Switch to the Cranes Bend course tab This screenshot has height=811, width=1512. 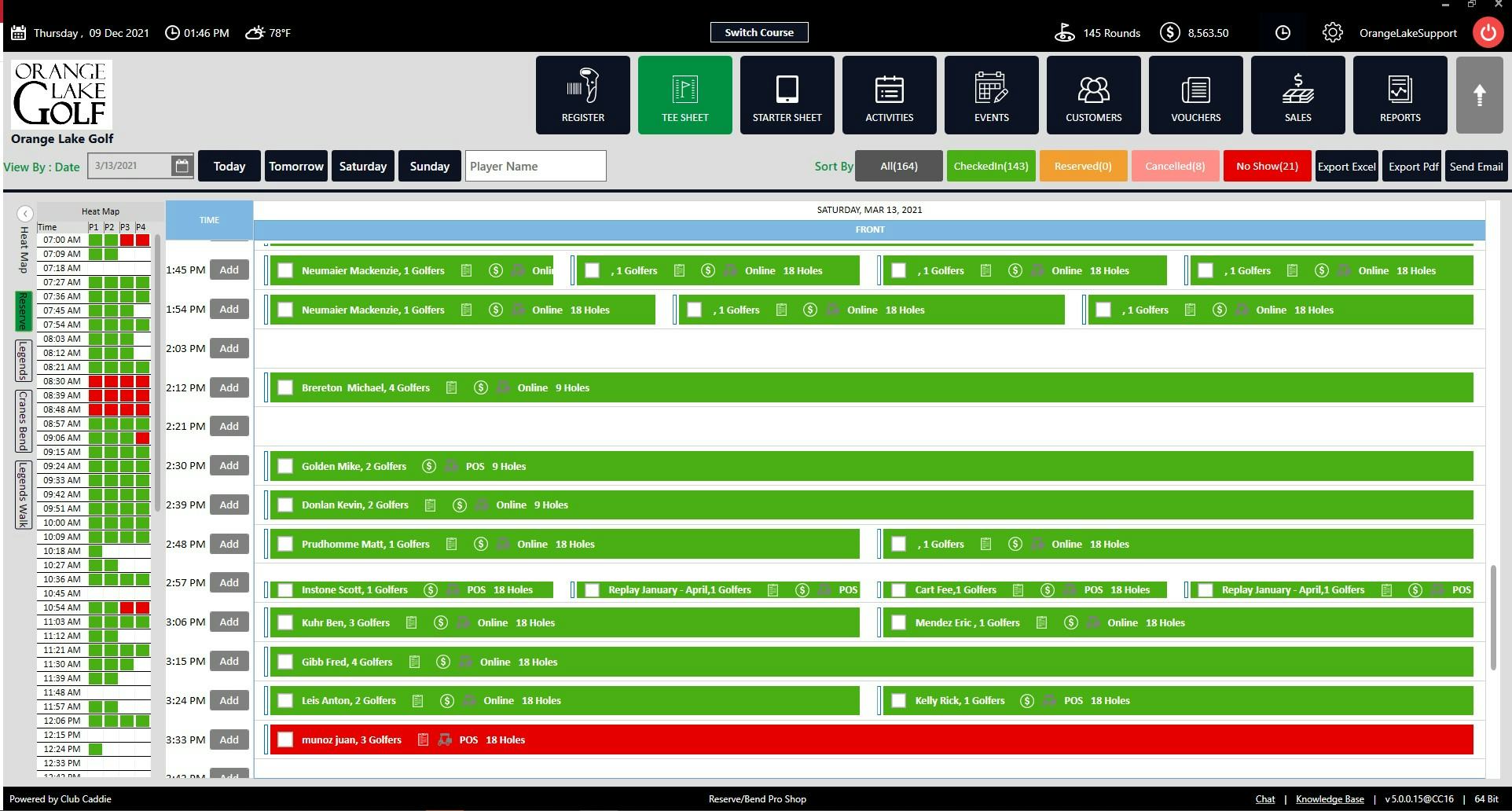[x=21, y=422]
